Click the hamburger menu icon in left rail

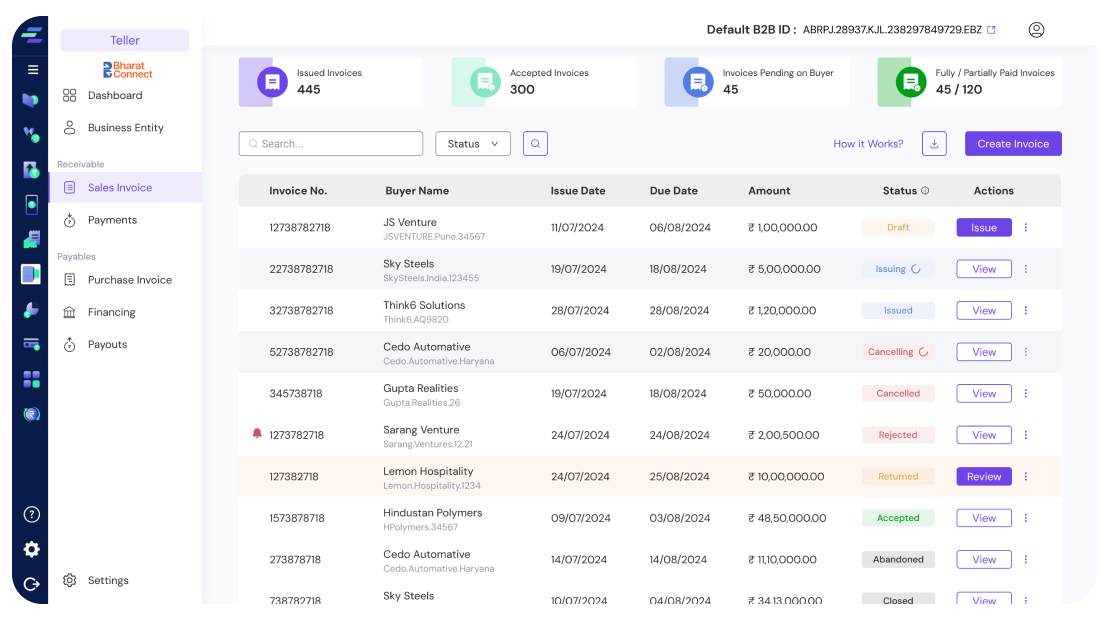(x=33, y=70)
